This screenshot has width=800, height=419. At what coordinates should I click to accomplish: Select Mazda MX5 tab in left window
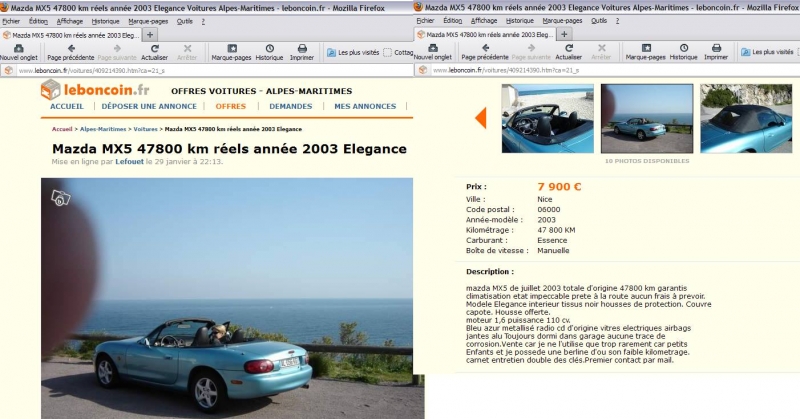point(71,35)
